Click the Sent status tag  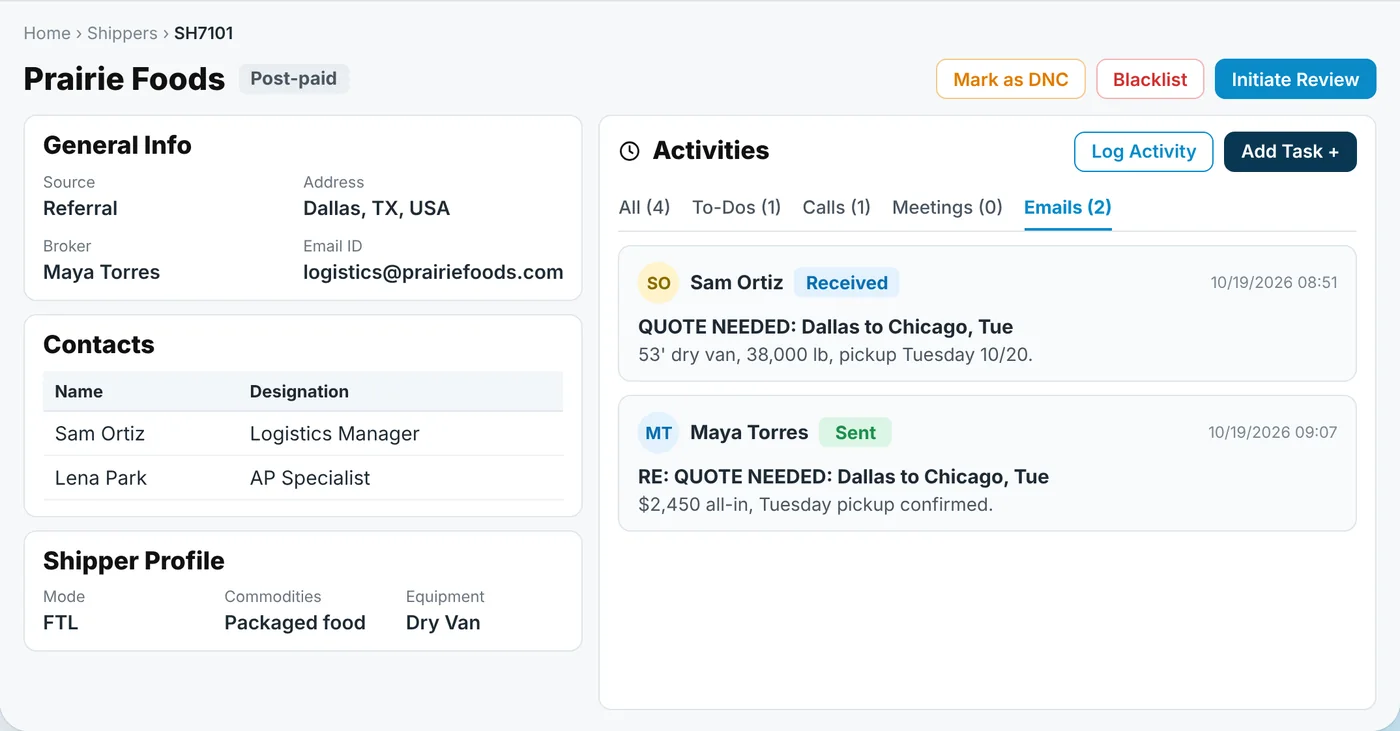855,433
